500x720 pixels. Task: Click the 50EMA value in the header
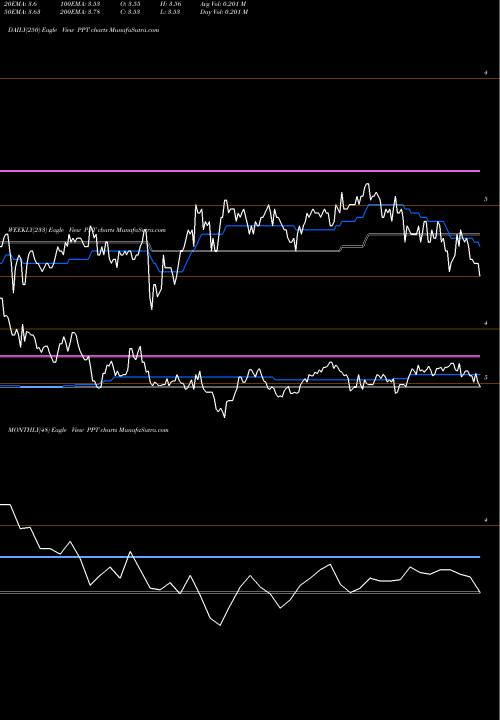tap(22, 12)
